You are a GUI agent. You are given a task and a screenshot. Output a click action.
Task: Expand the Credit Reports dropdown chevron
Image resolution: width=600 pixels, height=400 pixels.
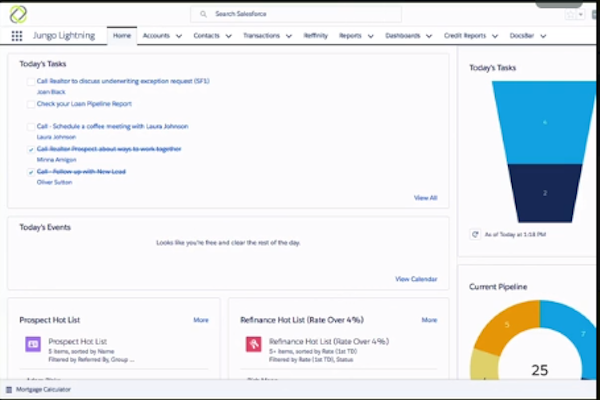click(x=495, y=36)
